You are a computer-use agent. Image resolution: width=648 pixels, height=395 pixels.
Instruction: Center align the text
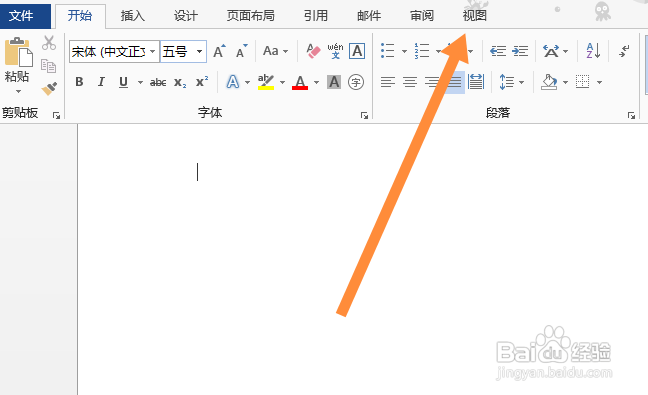click(x=410, y=82)
